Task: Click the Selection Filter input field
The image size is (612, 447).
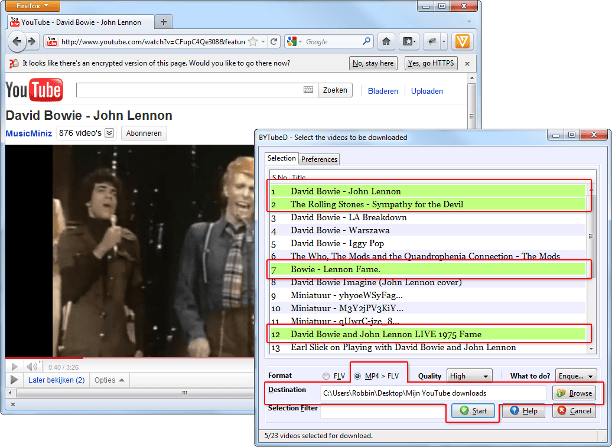Action: tap(384, 411)
